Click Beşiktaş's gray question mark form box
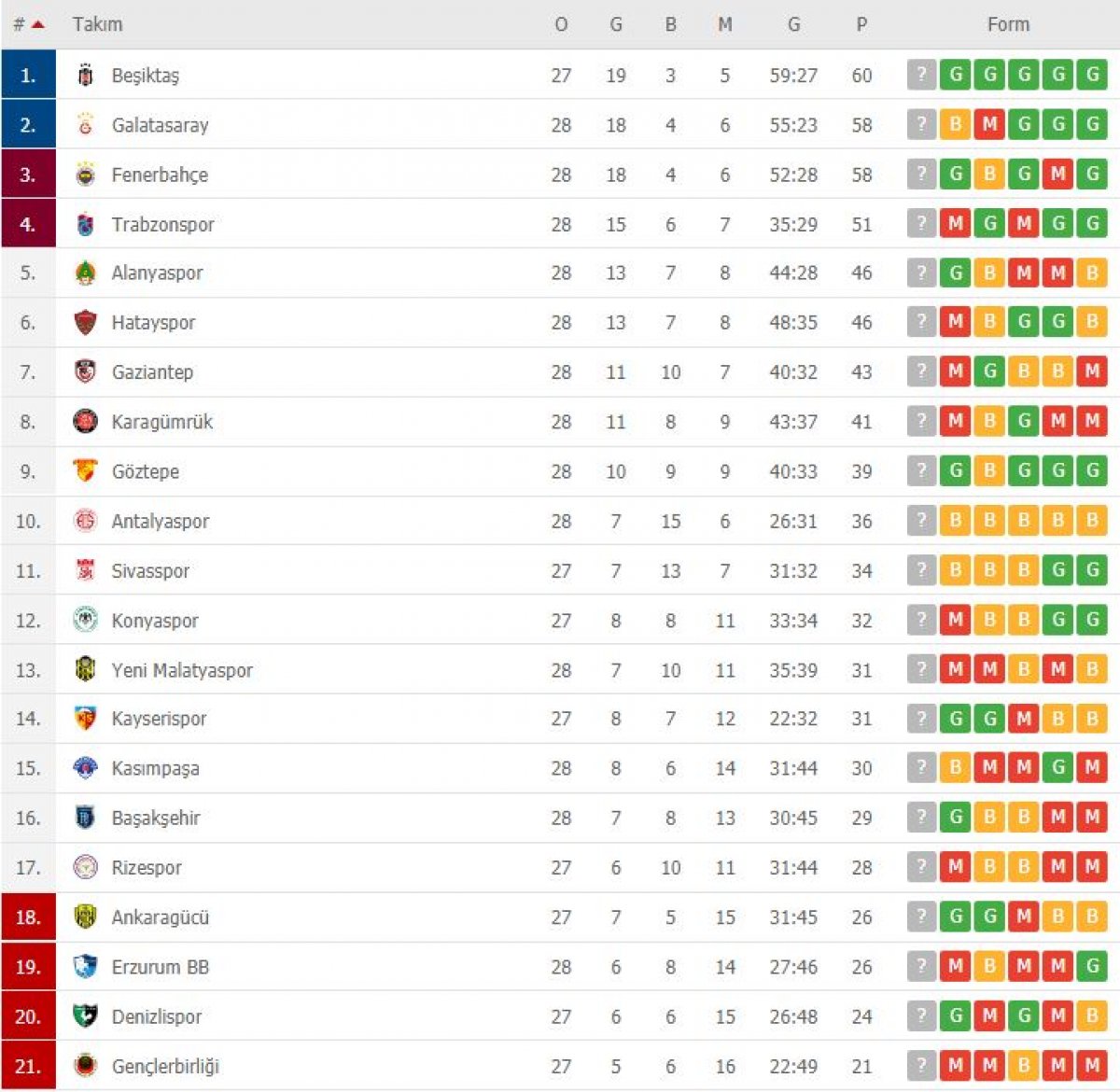1120x1092 pixels. pyautogui.click(x=921, y=75)
